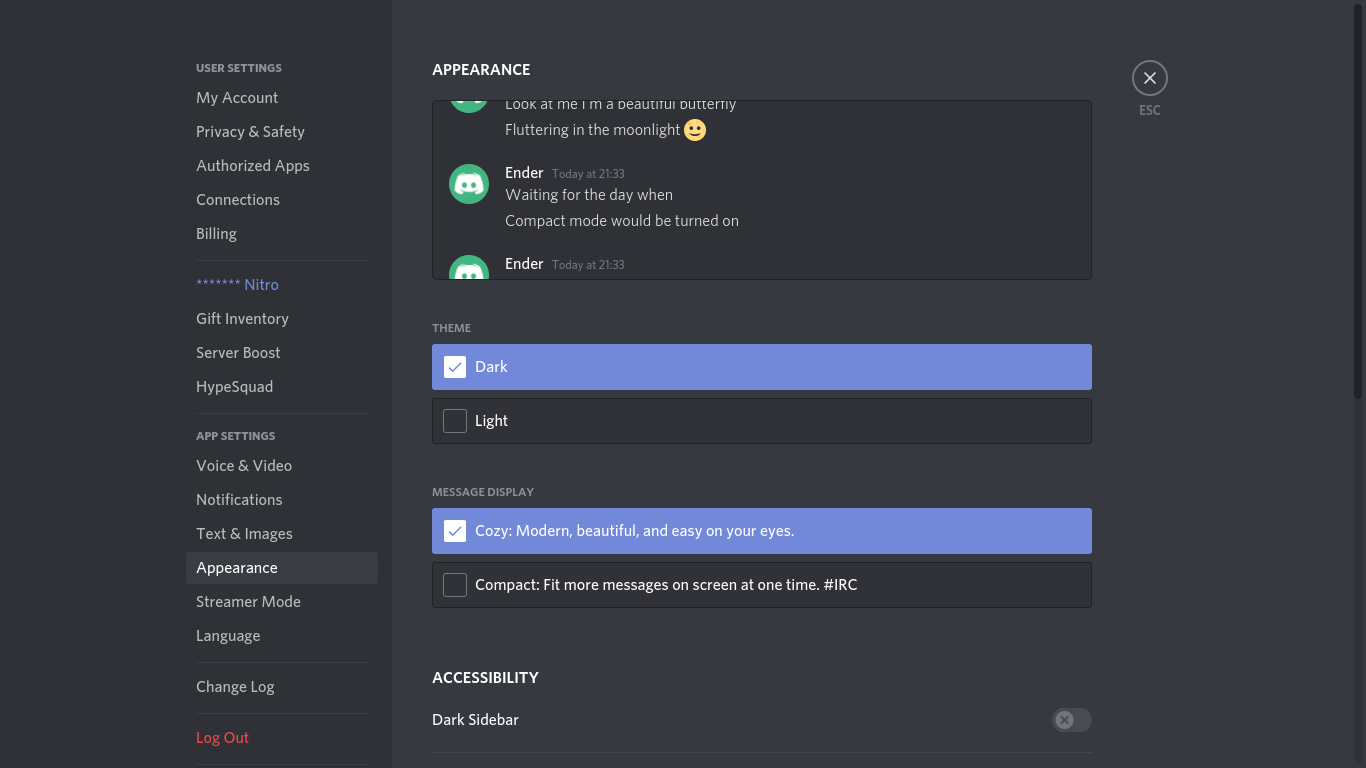Open Text & Images settings
This screenshot has width=1366, height=768.
282,534
